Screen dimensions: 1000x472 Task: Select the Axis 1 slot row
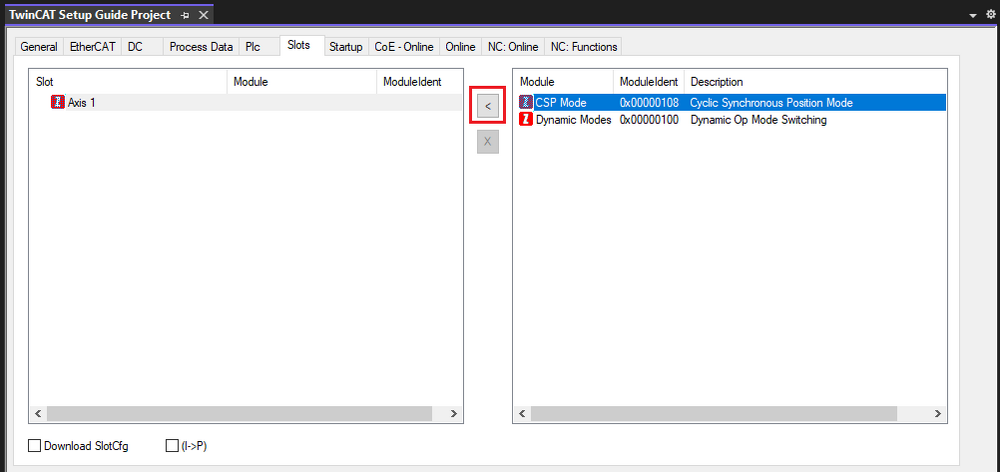click(246, 102)
